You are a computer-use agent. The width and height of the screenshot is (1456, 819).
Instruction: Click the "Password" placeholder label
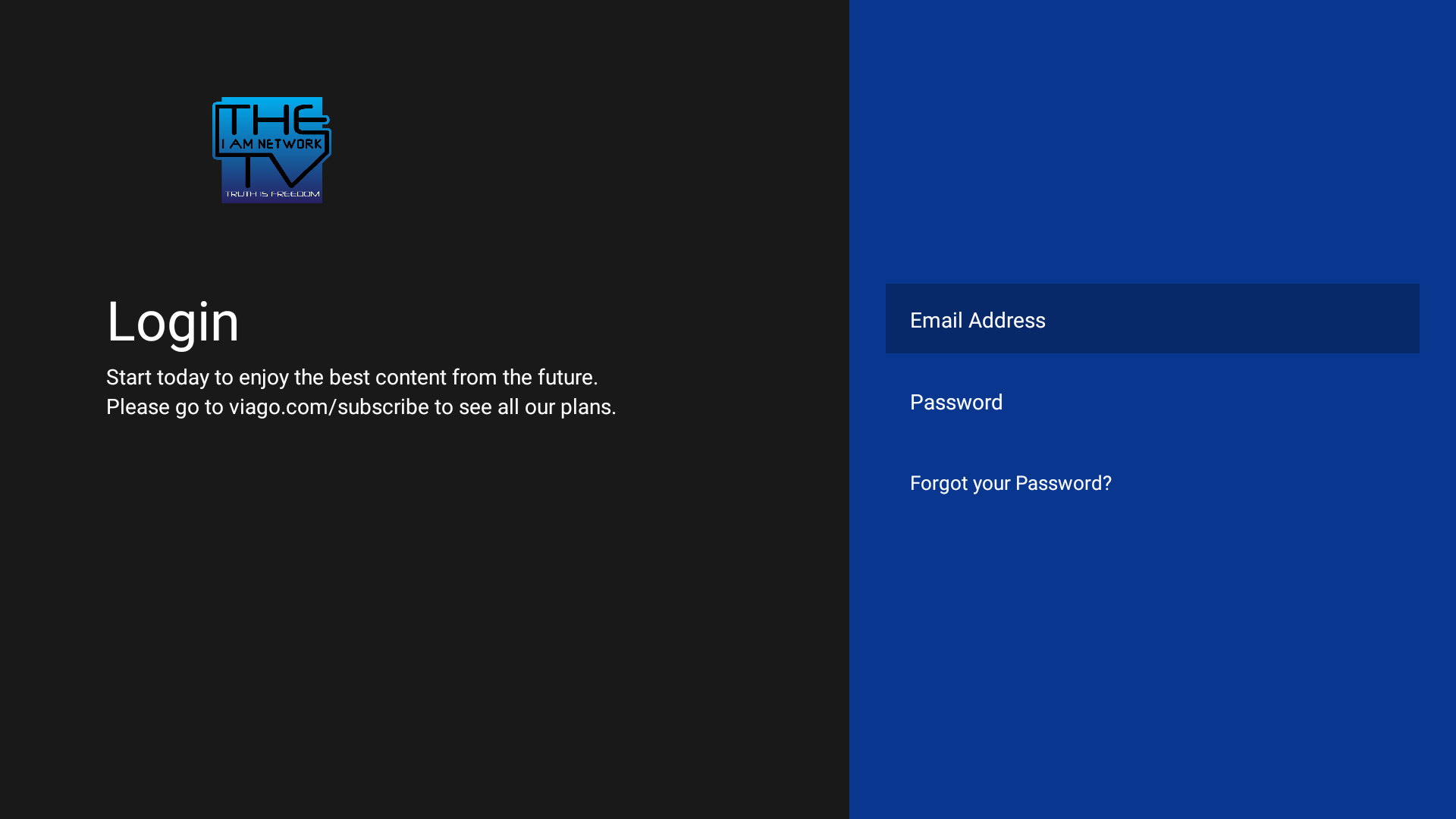(x=956, y=402)
